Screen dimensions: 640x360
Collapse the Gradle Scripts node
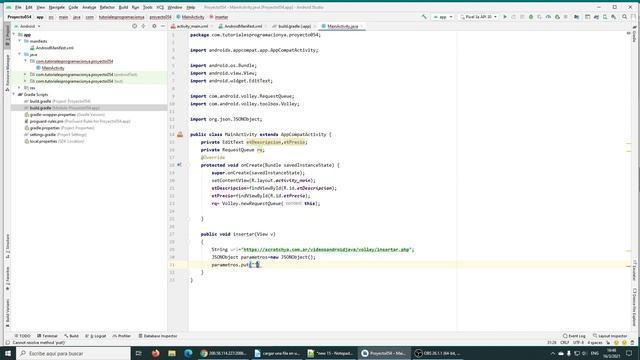(x=14, y=94)
